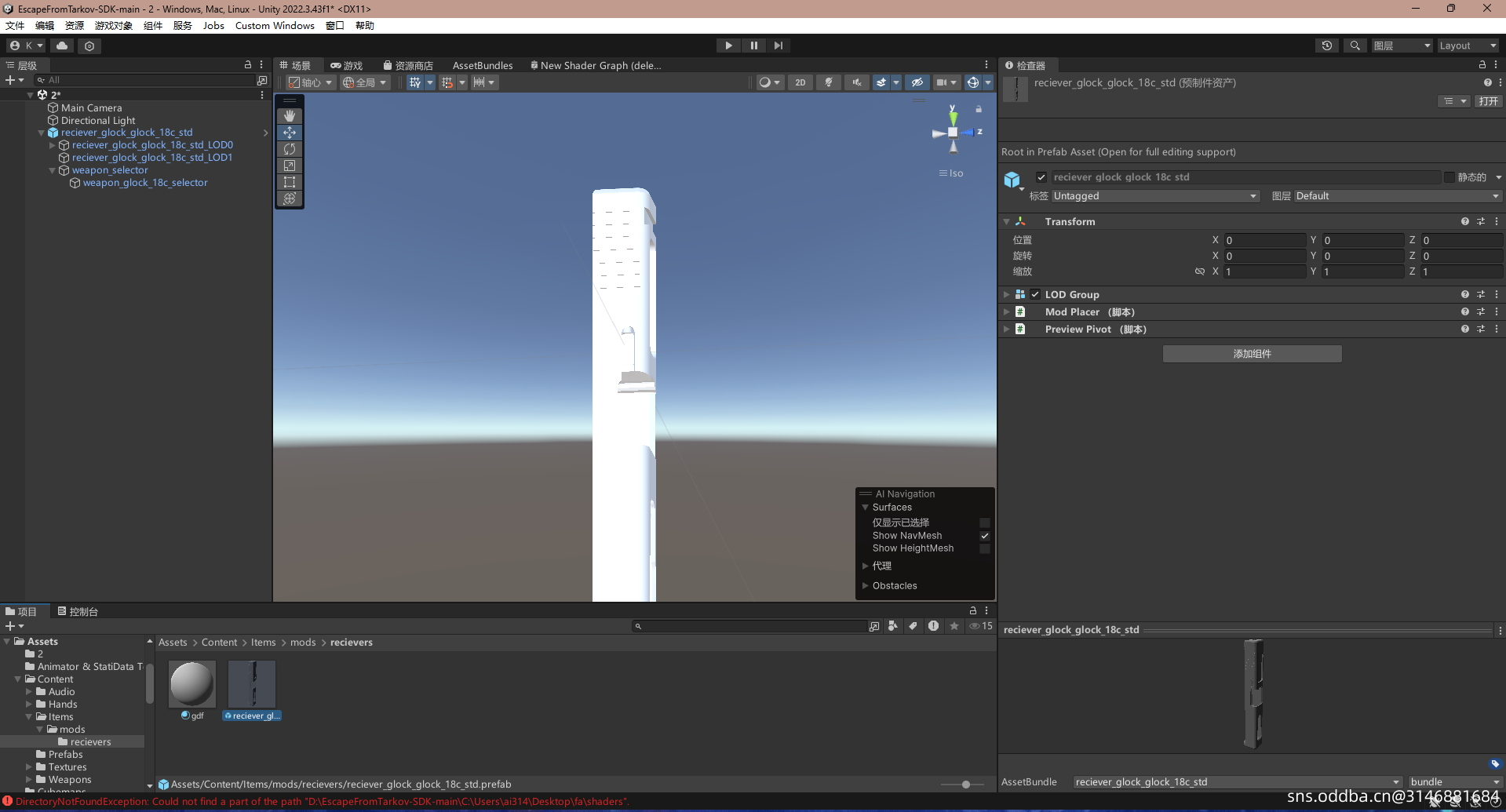
Task: Switch to the 控制台 tab
Action: click(x=78, y=611)
